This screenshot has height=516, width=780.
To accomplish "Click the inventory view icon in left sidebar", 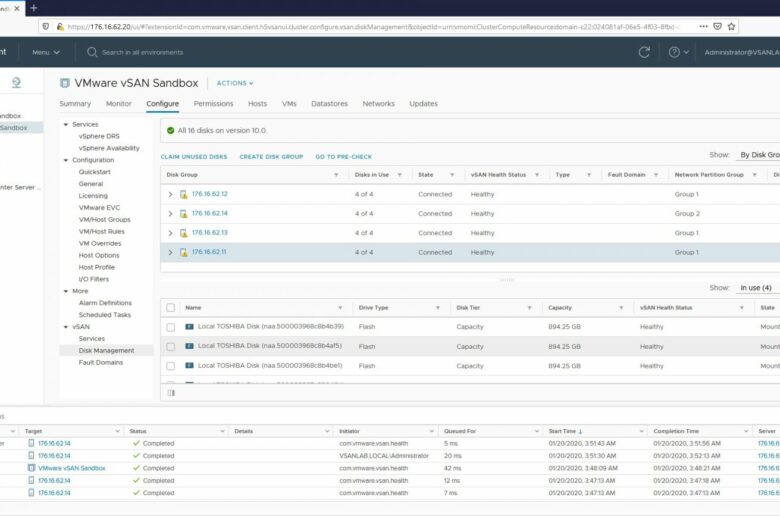I will point(16,82).
